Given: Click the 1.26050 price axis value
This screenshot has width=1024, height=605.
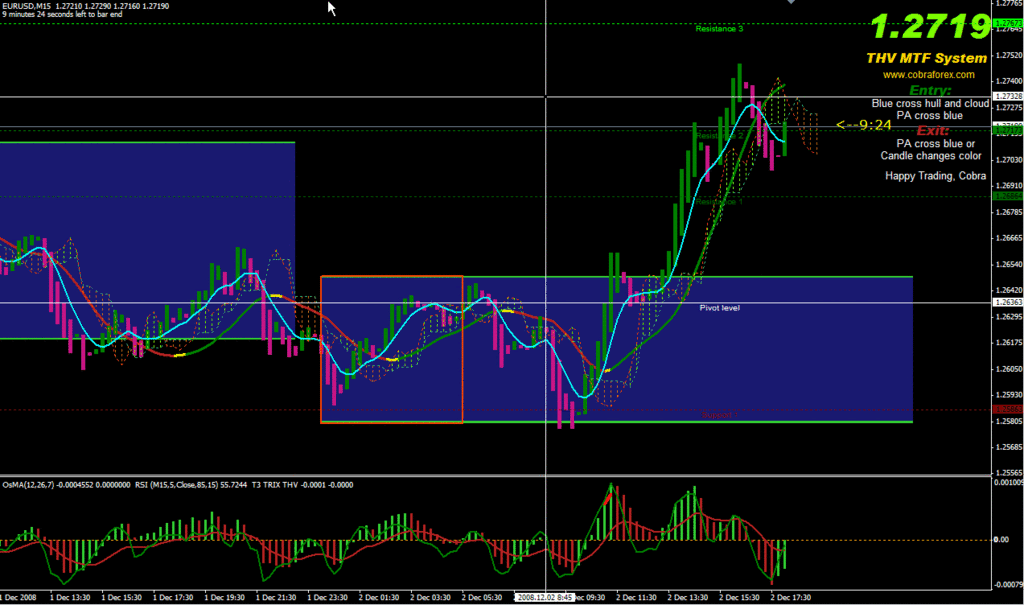Looking at the screenshot, I should 1009,369.
